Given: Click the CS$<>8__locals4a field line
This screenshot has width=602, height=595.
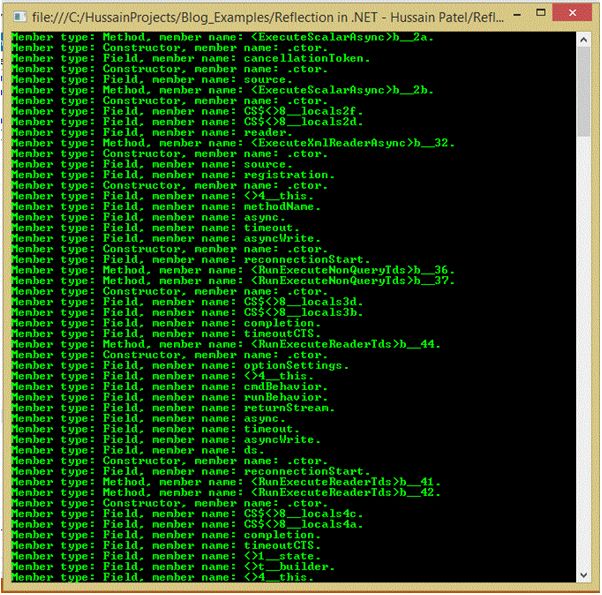Looking at the screenshot, I should point(187,524).
